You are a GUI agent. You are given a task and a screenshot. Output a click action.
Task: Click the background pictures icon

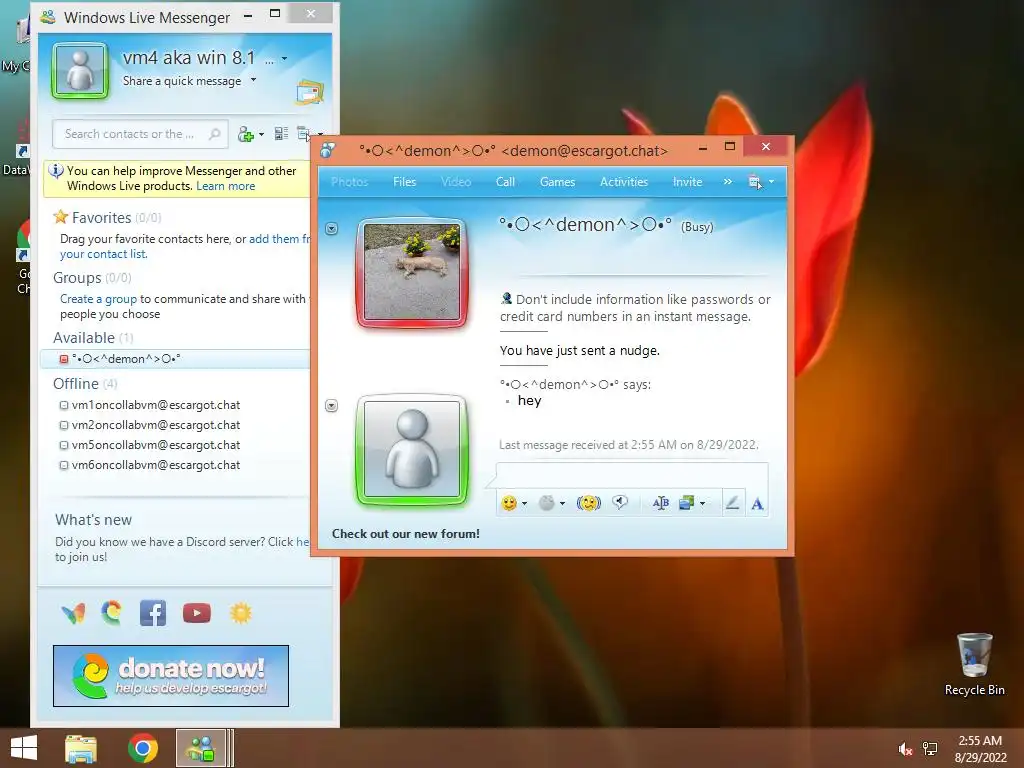coord(686,503)
